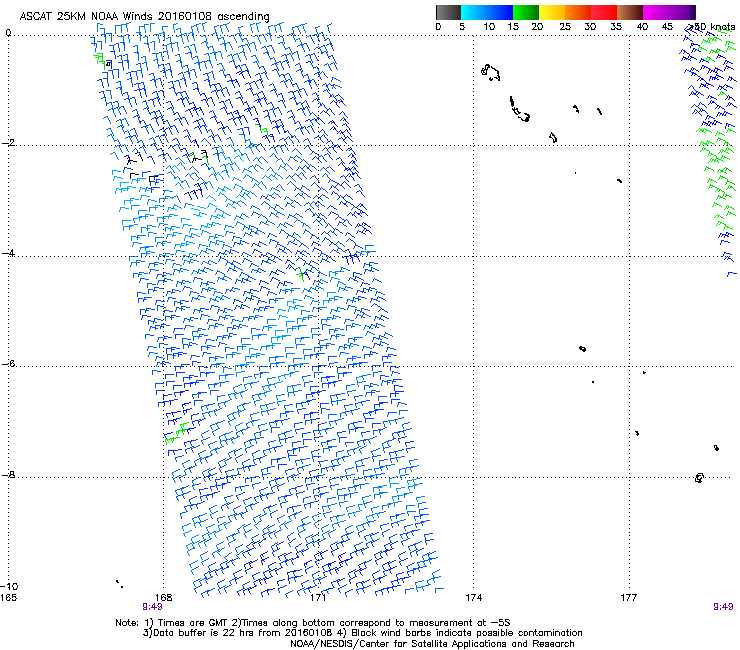The width and height of the screenshot is (740, 650).
Task: Click the '165' longitude axis label
Action: pos(8,598)
